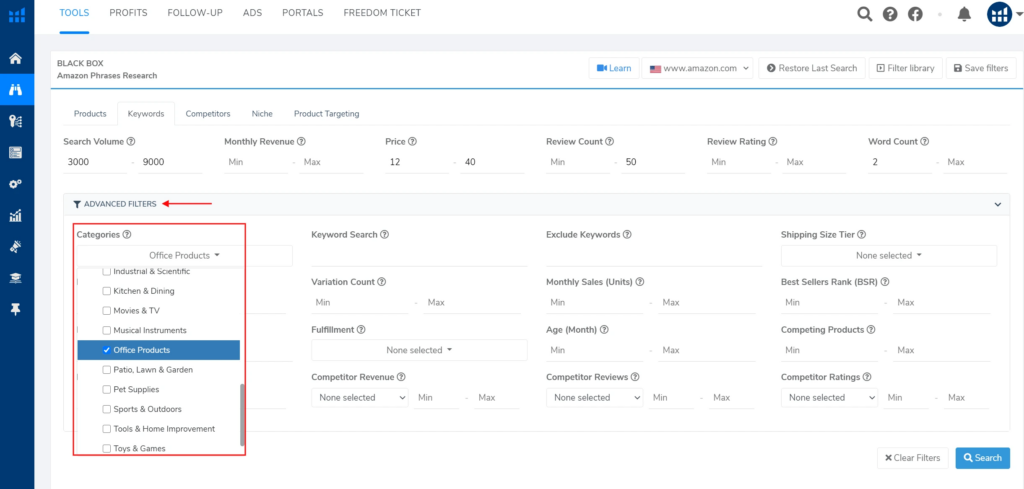1024x489 pixels.
Task: Open the Shipping Size Tier dropdown
Action: point(889,255)
